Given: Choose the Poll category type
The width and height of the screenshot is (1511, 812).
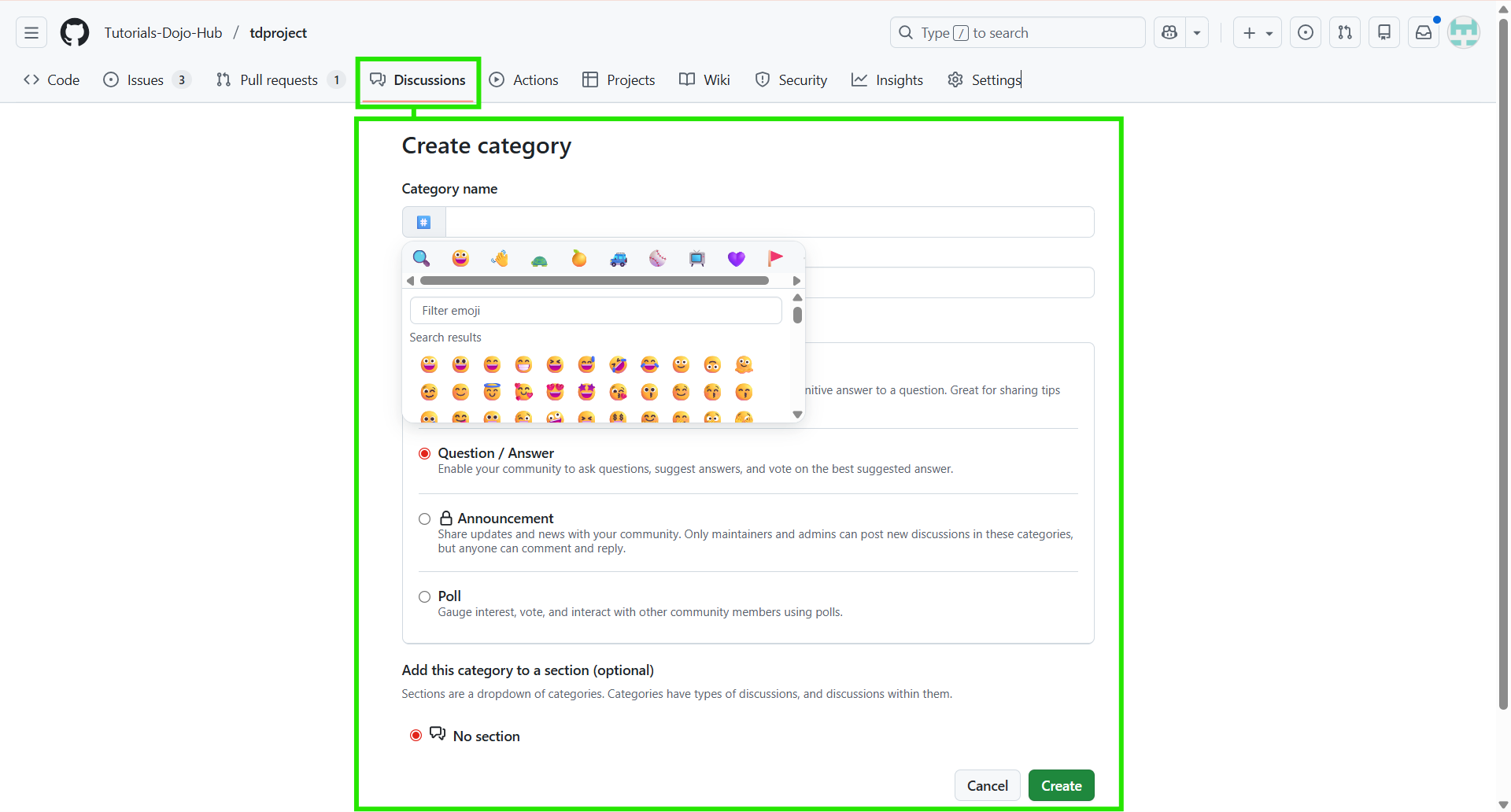Looking at the screenshot, I should [x=424, y=596].
